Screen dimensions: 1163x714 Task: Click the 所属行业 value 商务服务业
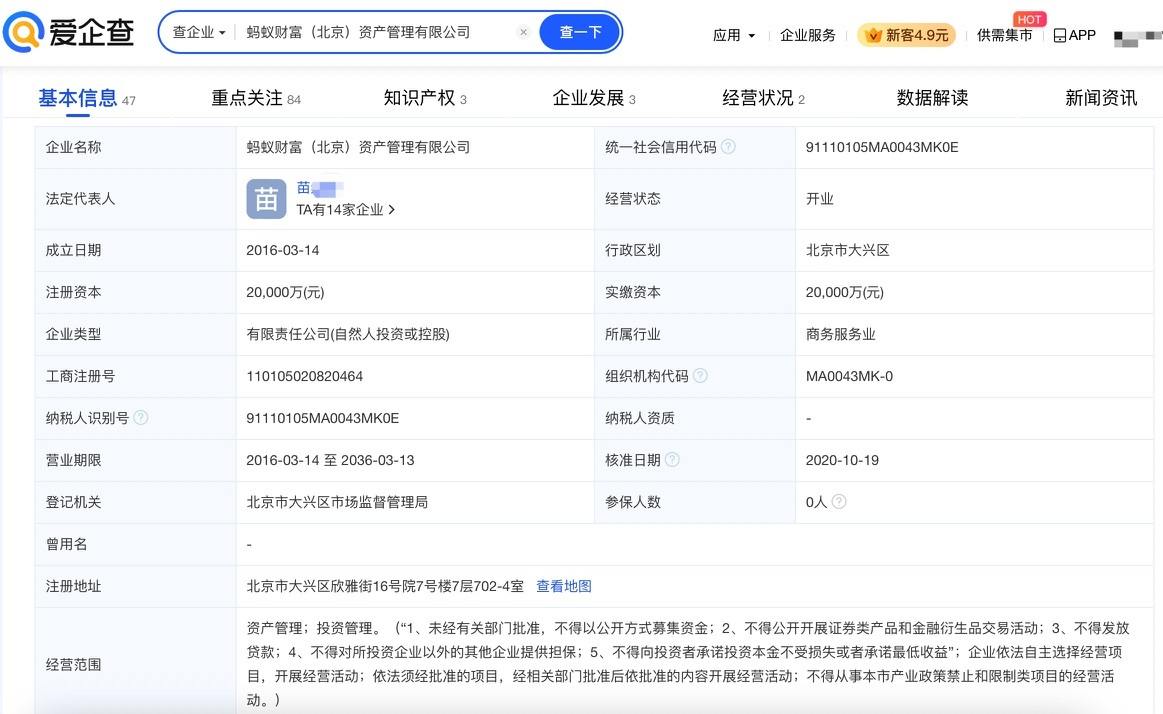tap(840, 334)
